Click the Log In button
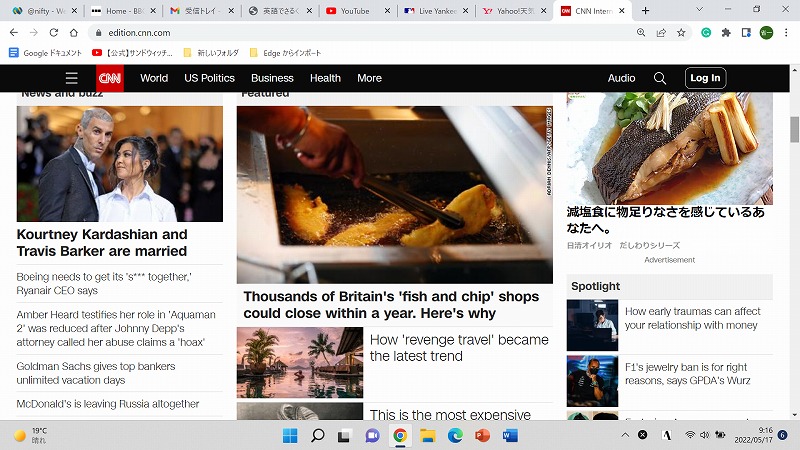 click(705, 78)
